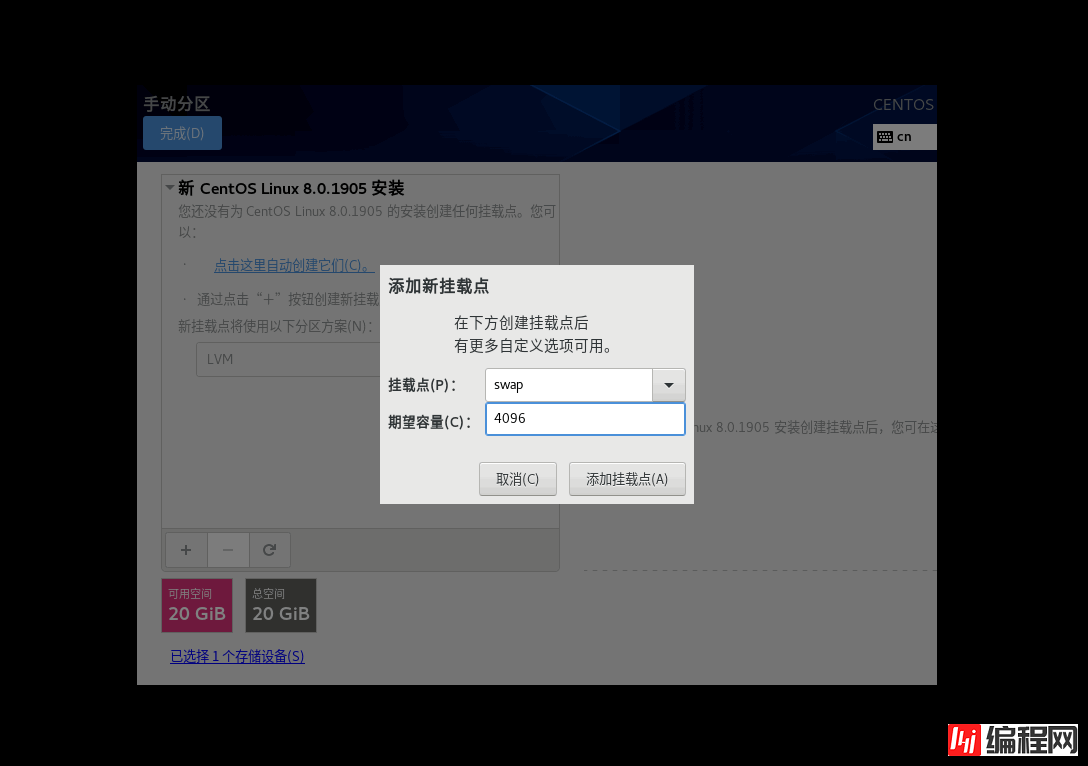The height and width of the screenshot is (766, 1088).
Task: Click the circular reload storage icon
Action: click(x=269, y=550)
